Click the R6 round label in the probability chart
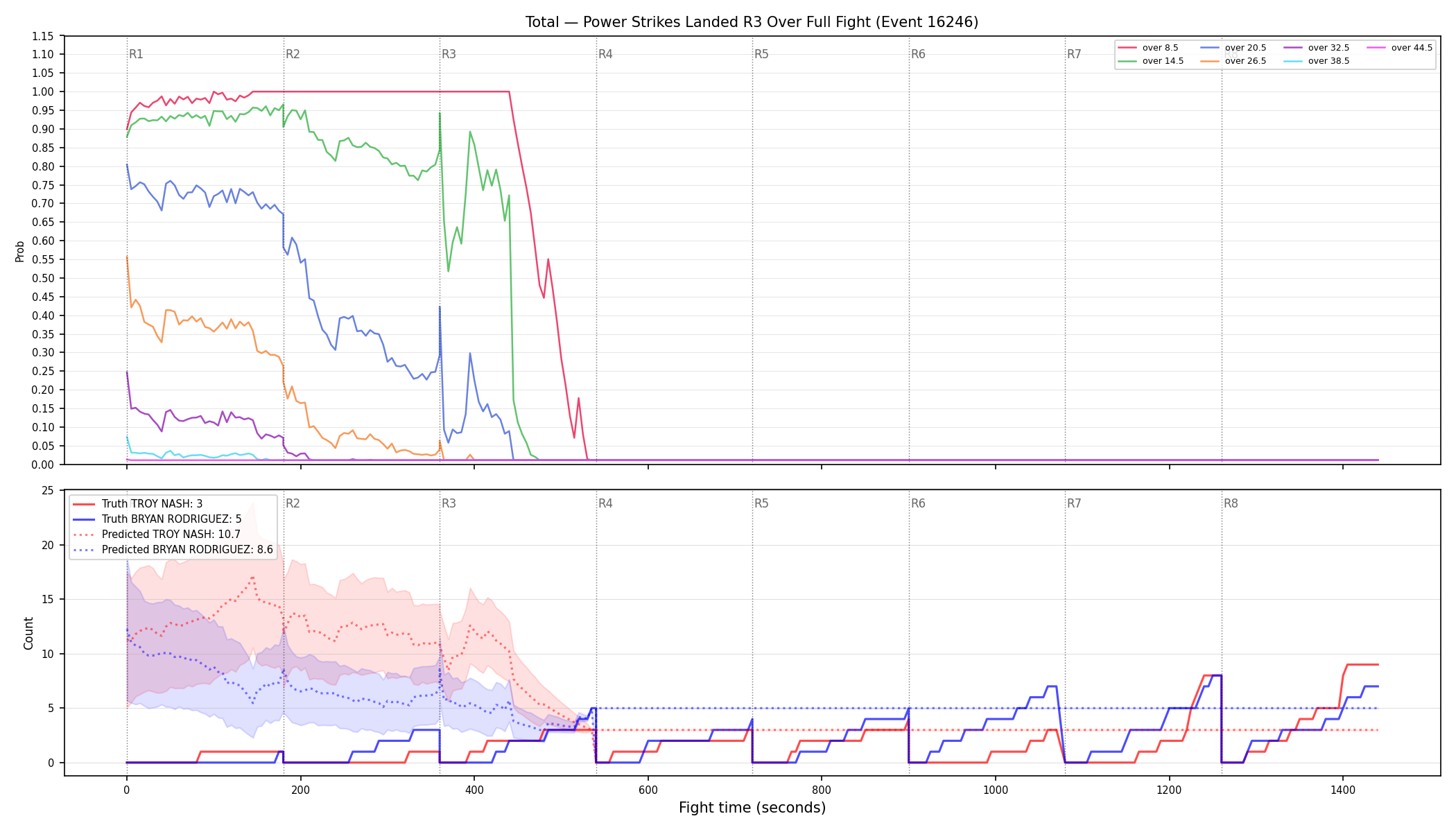 918,54
